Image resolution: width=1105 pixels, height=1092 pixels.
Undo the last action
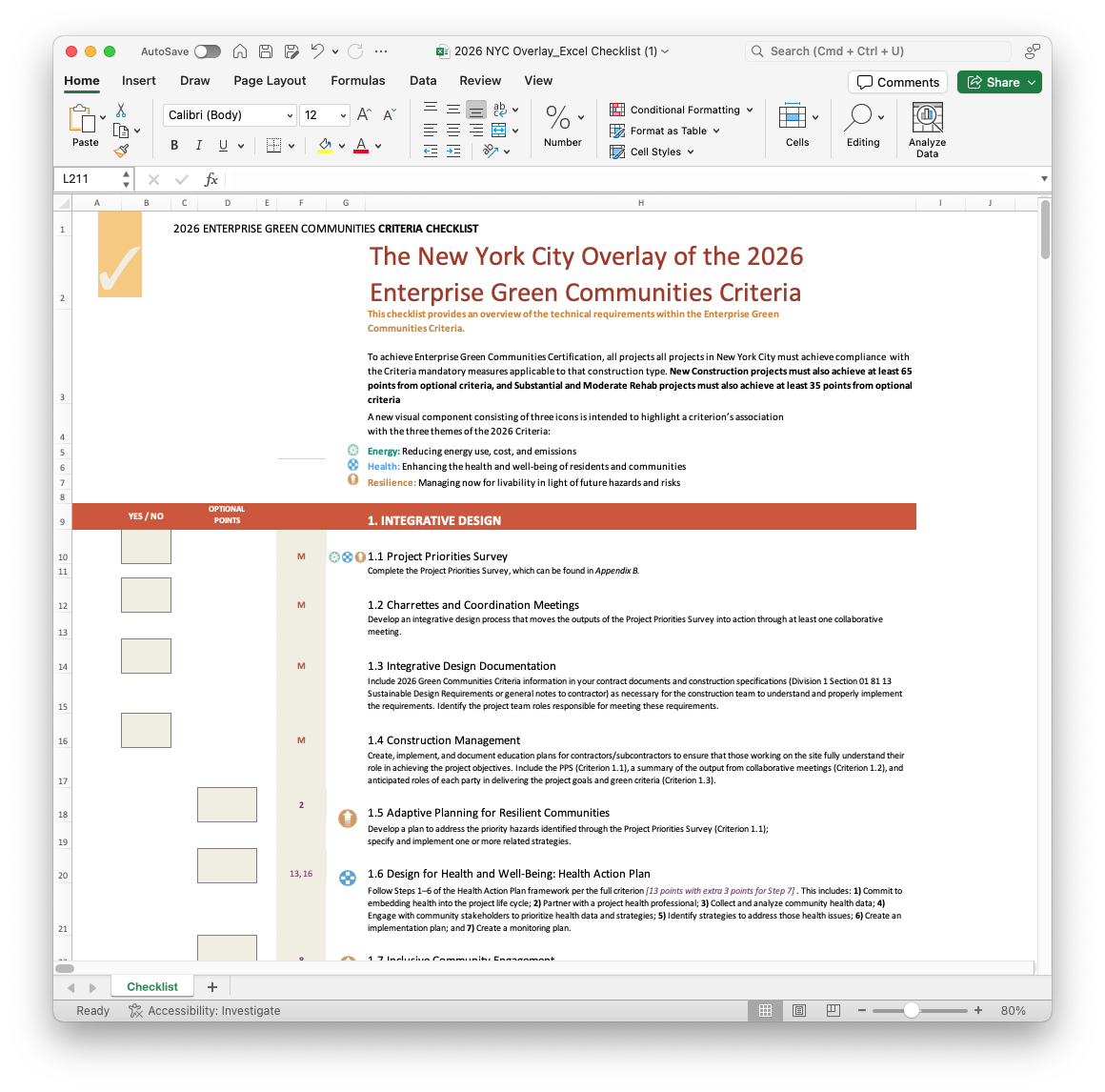click(317, 51)
